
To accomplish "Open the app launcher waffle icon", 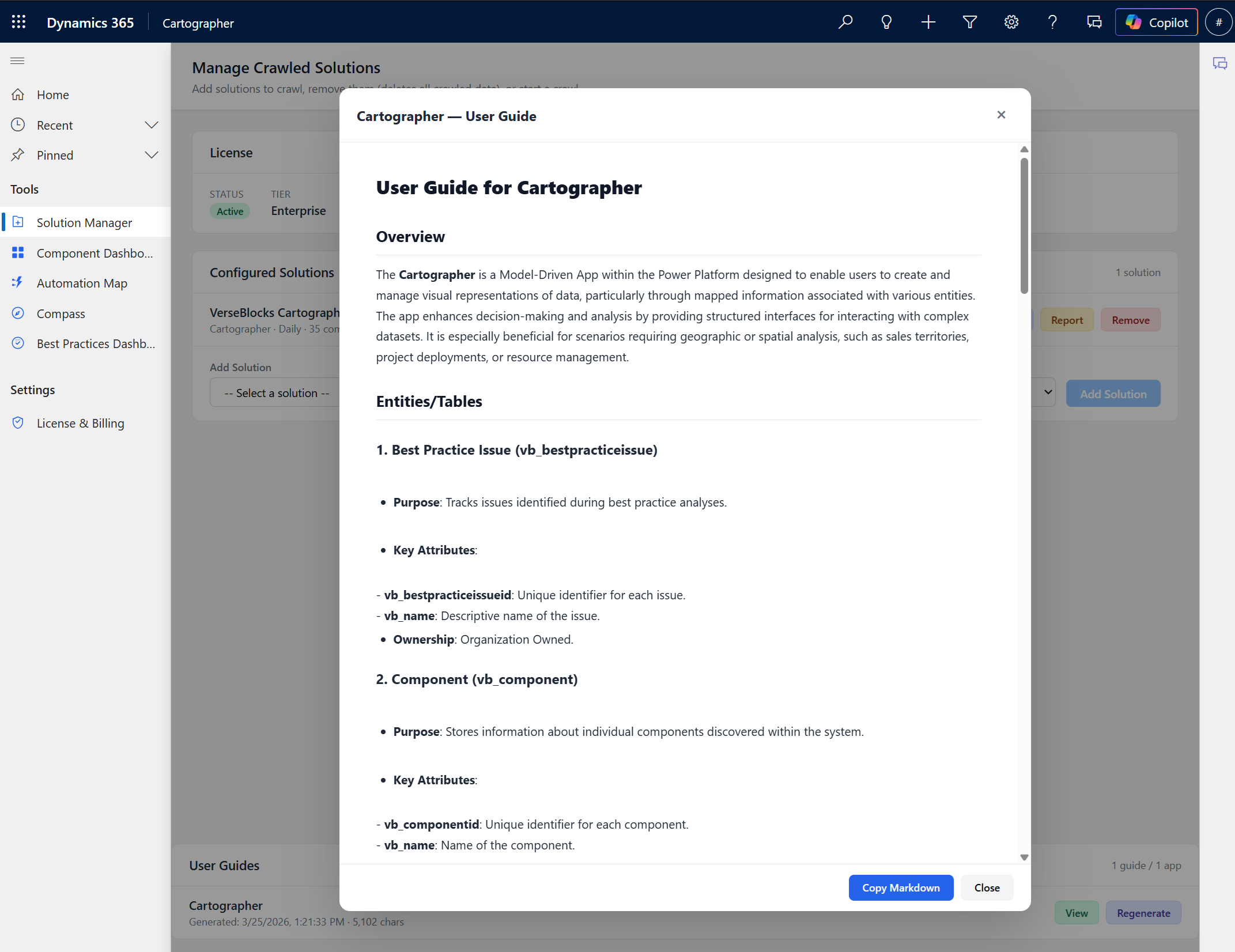I will (x=18, y=22).
